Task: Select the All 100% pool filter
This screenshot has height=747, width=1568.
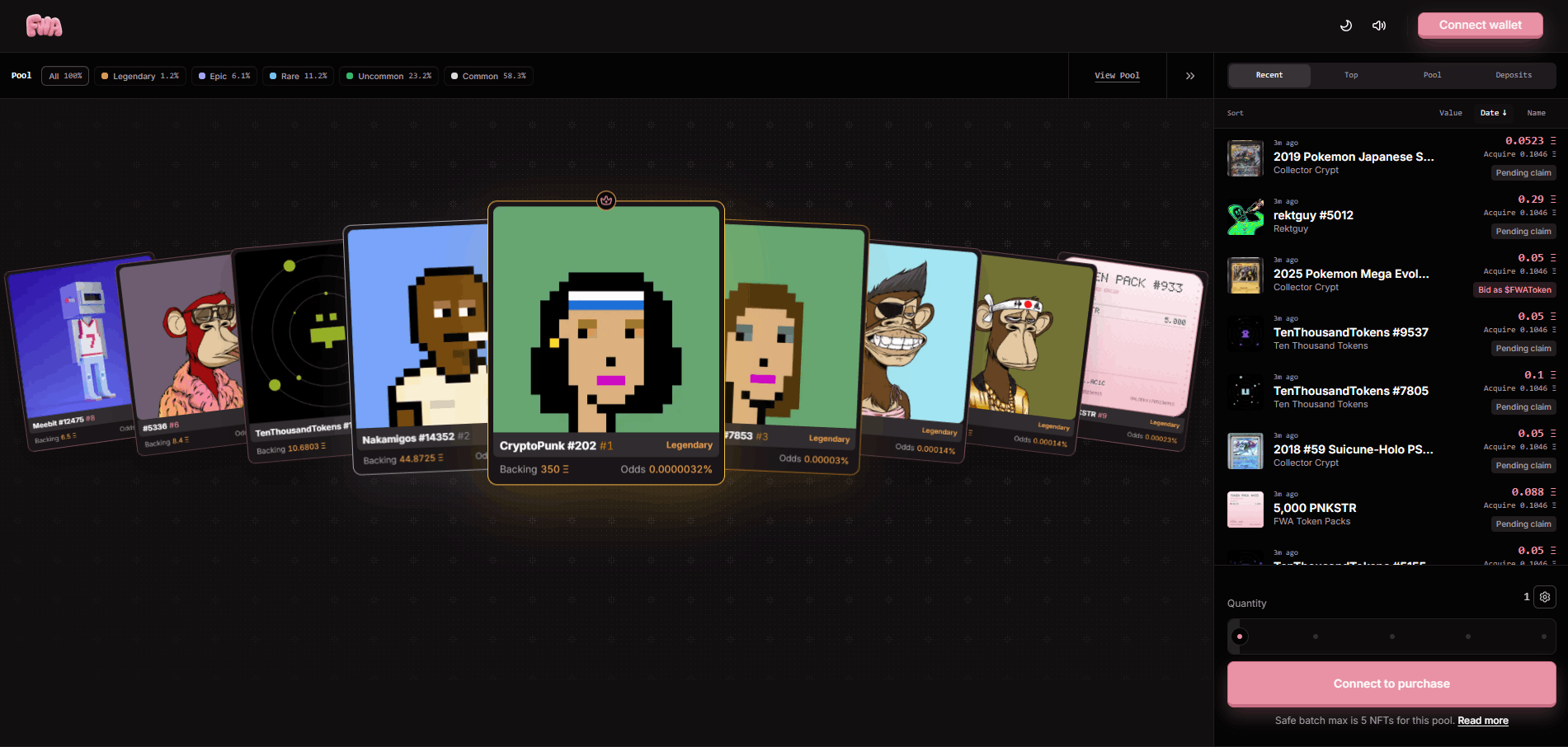Action: (x=65, y=76)
